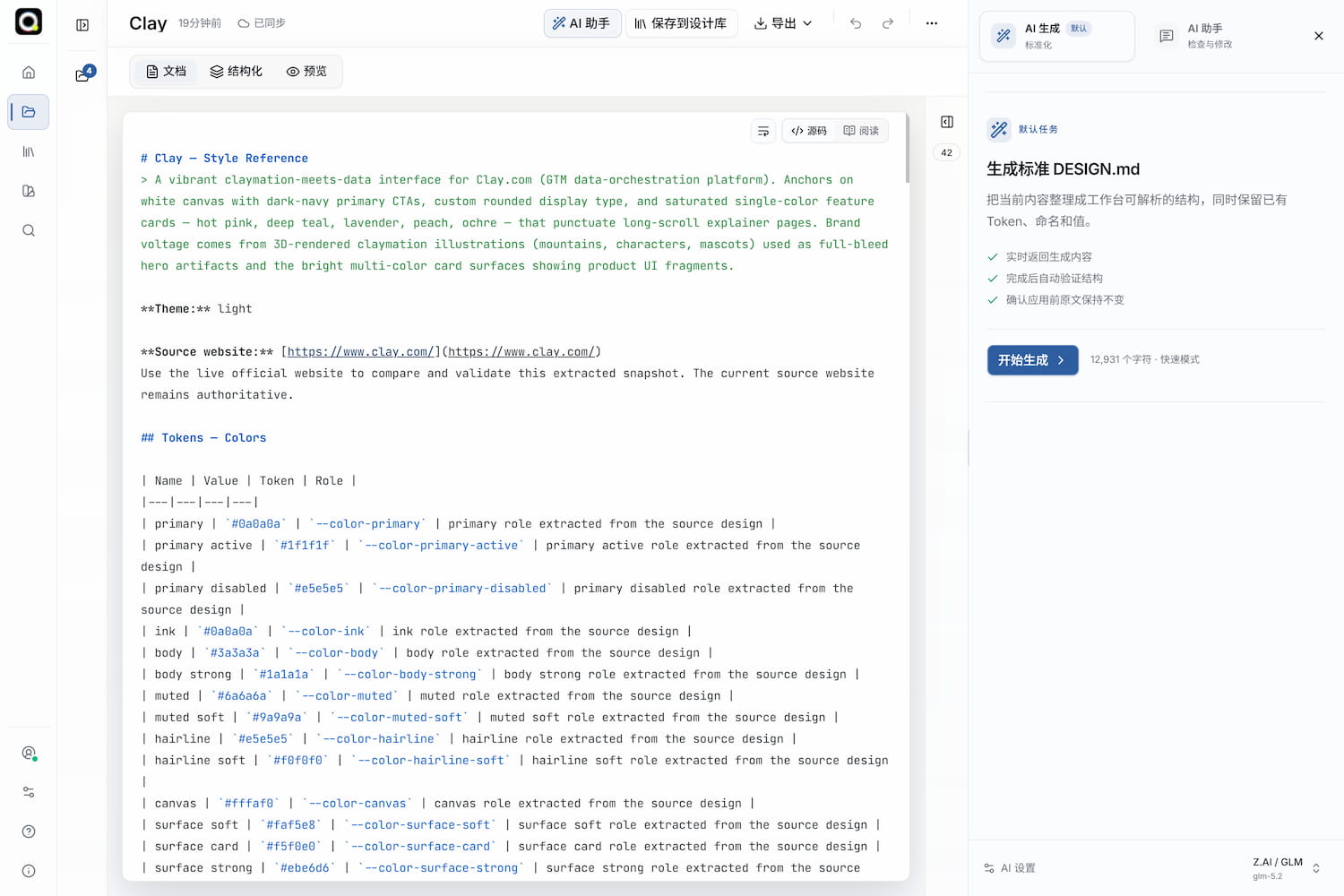Click the '--color-surface-card' token
This screenshot has width=1344, height=896.
(420, 847)
